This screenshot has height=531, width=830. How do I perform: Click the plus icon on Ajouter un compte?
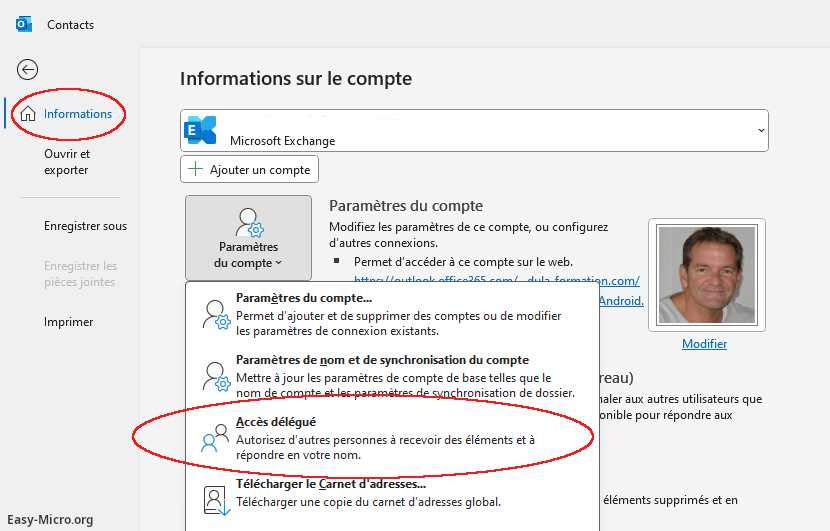pyautogui.click(x=195, y=169)
